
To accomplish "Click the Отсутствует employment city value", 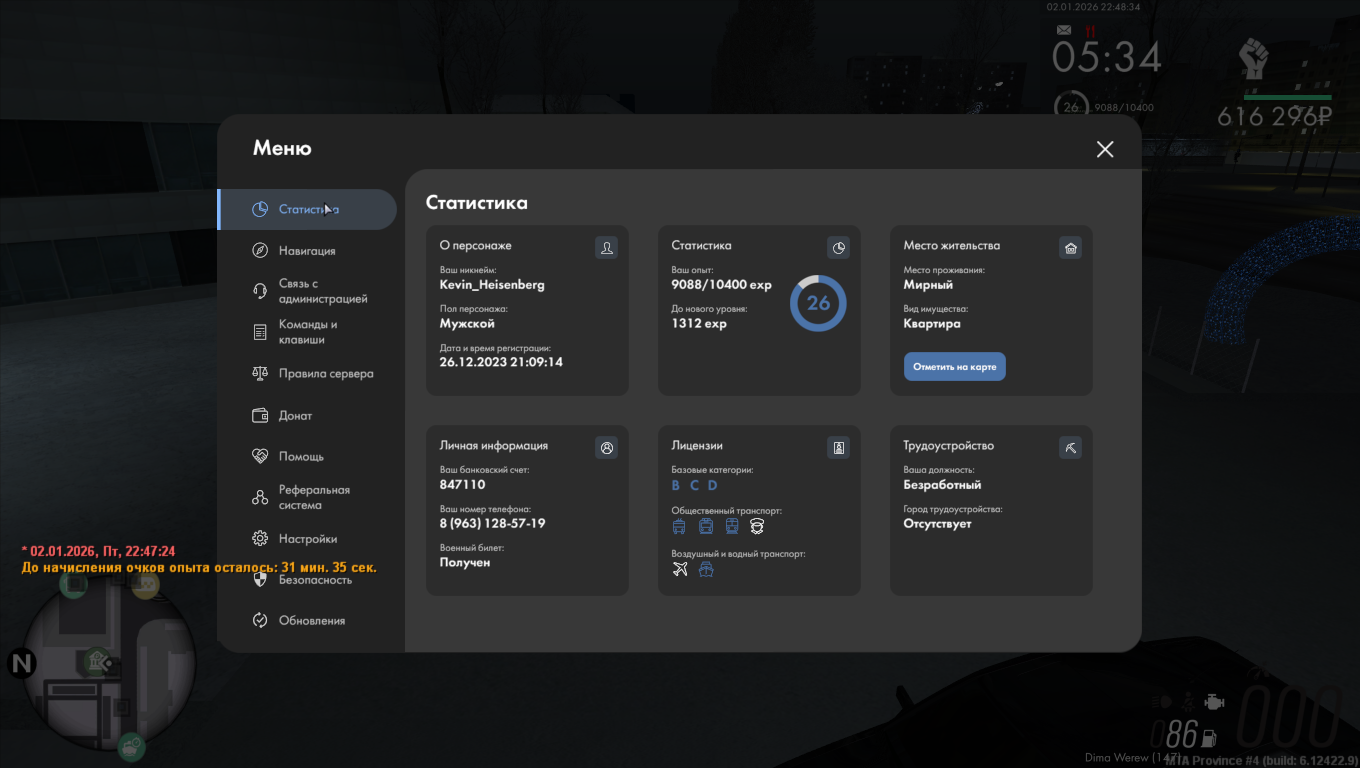I will (x=938, y=524).
